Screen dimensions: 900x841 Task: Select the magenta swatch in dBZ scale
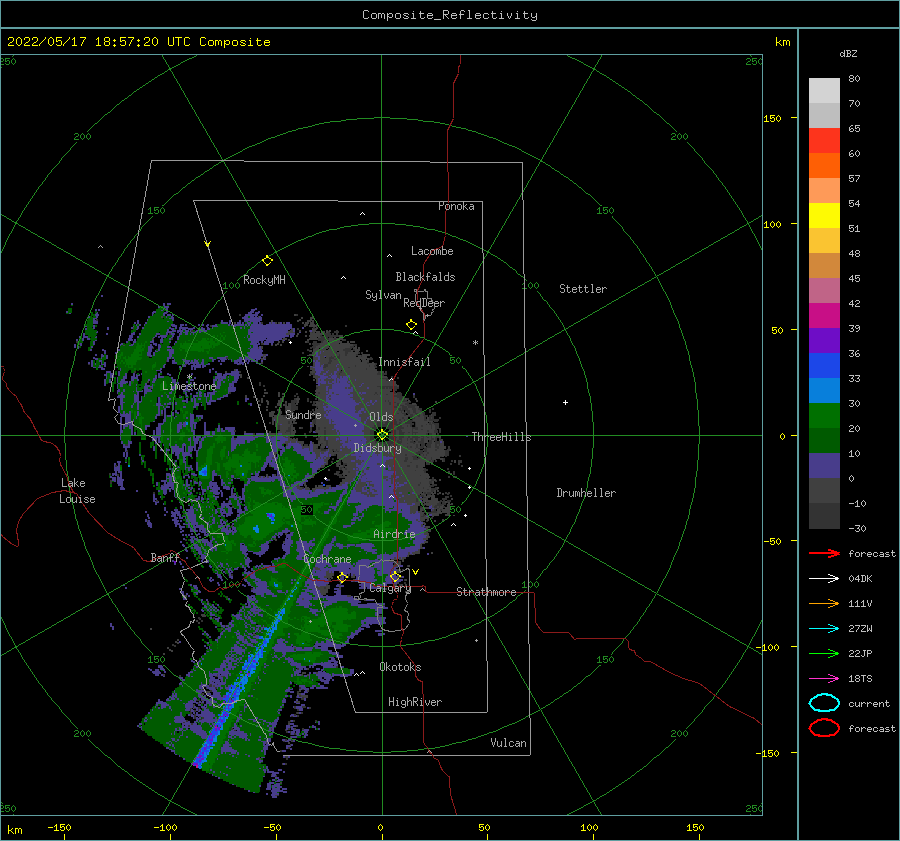(x=824, y=316)
